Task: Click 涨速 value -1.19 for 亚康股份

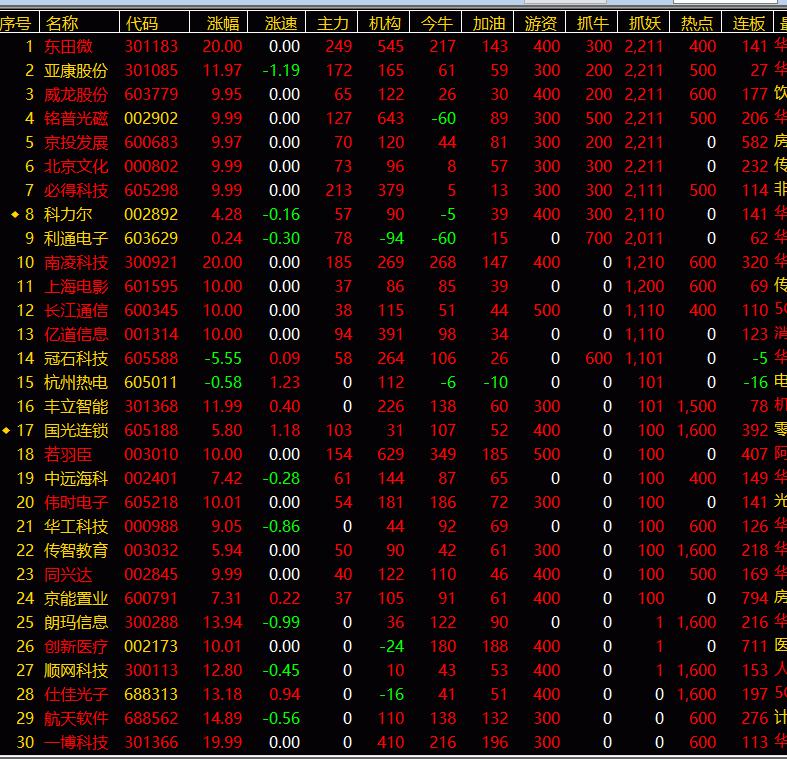Action: 281,71
